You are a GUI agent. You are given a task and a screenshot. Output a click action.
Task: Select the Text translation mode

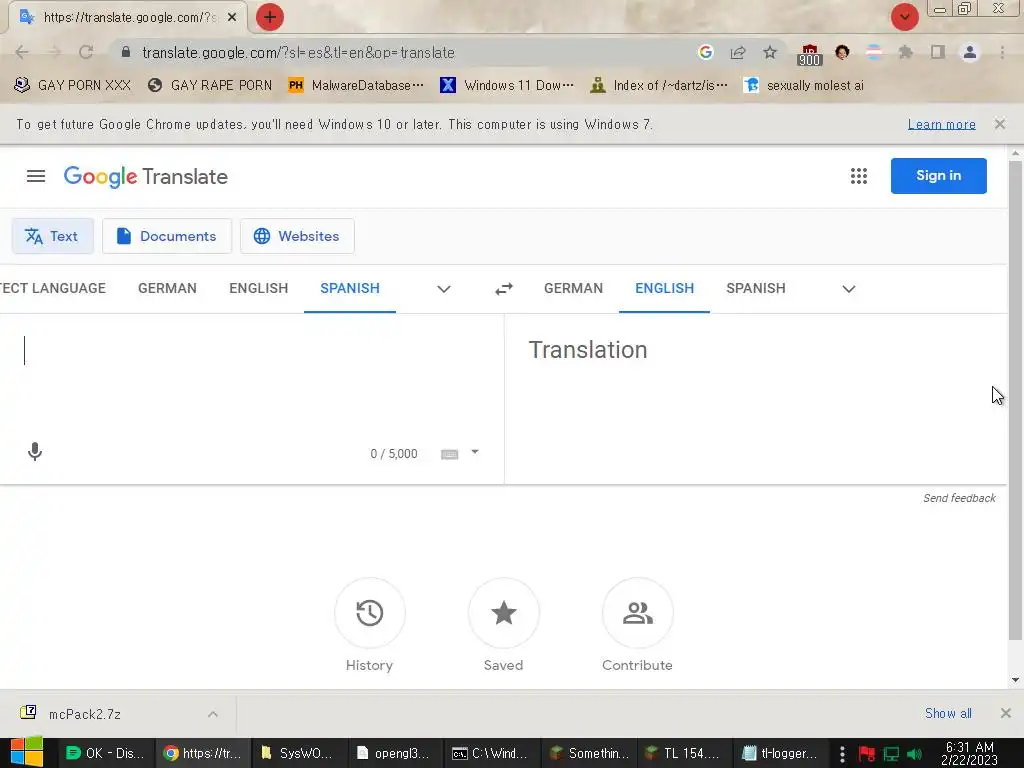(x=52, y=236)
